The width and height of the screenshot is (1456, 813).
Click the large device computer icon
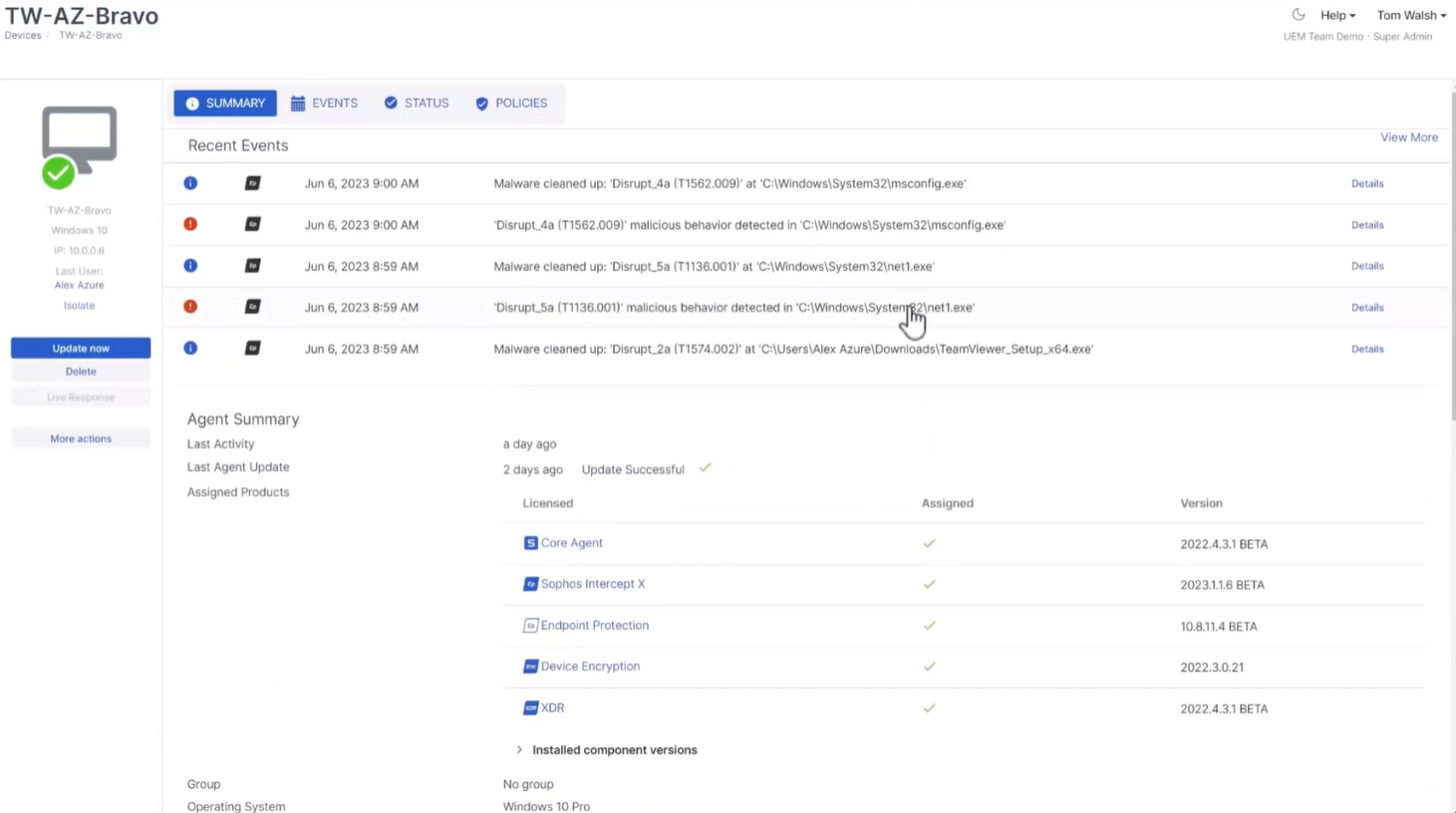pos(79,140)
